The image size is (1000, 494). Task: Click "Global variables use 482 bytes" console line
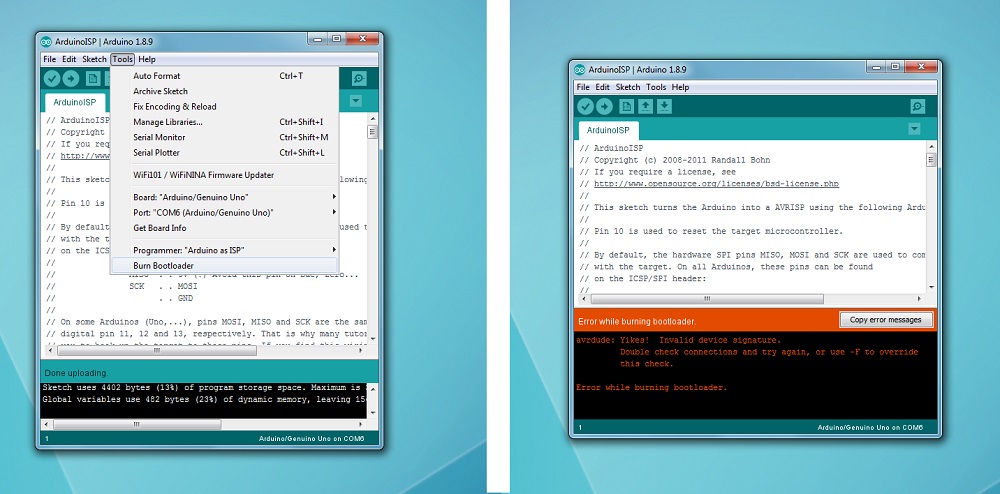(205, 399)
